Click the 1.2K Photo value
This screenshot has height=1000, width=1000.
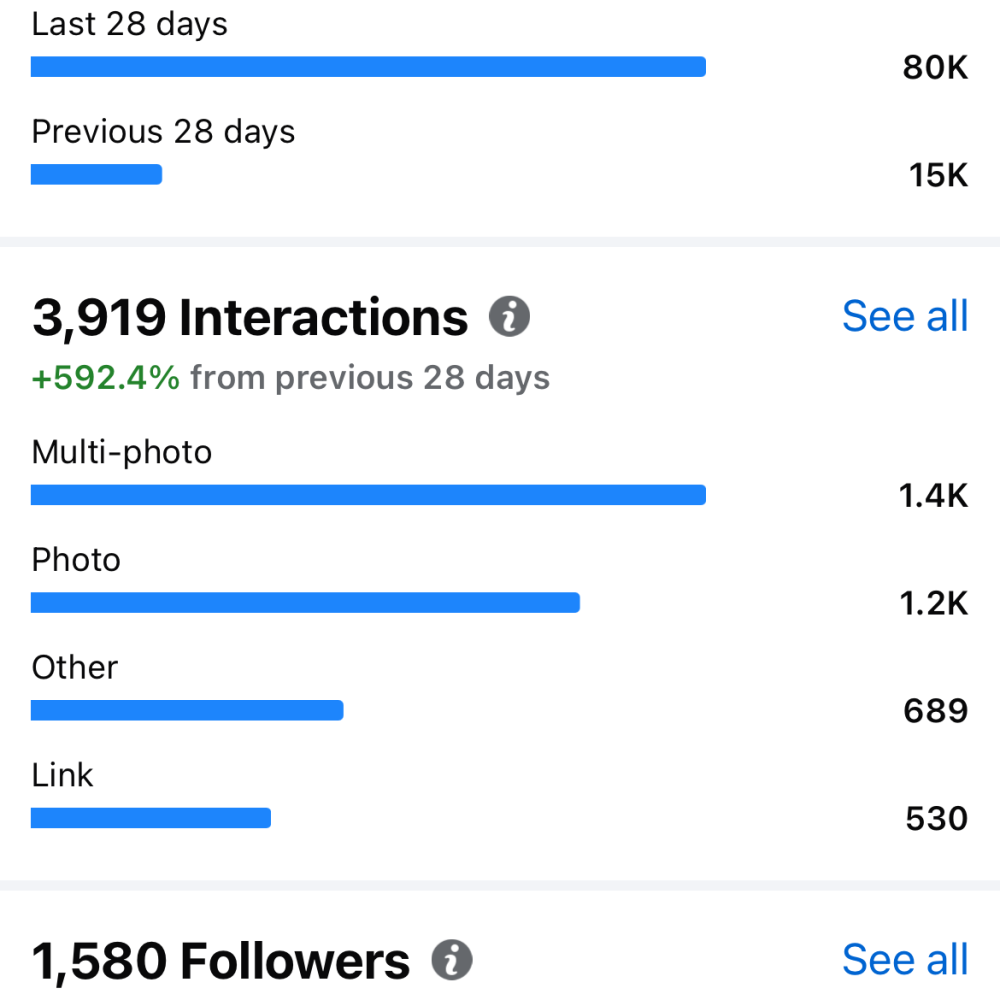point(933,603)
